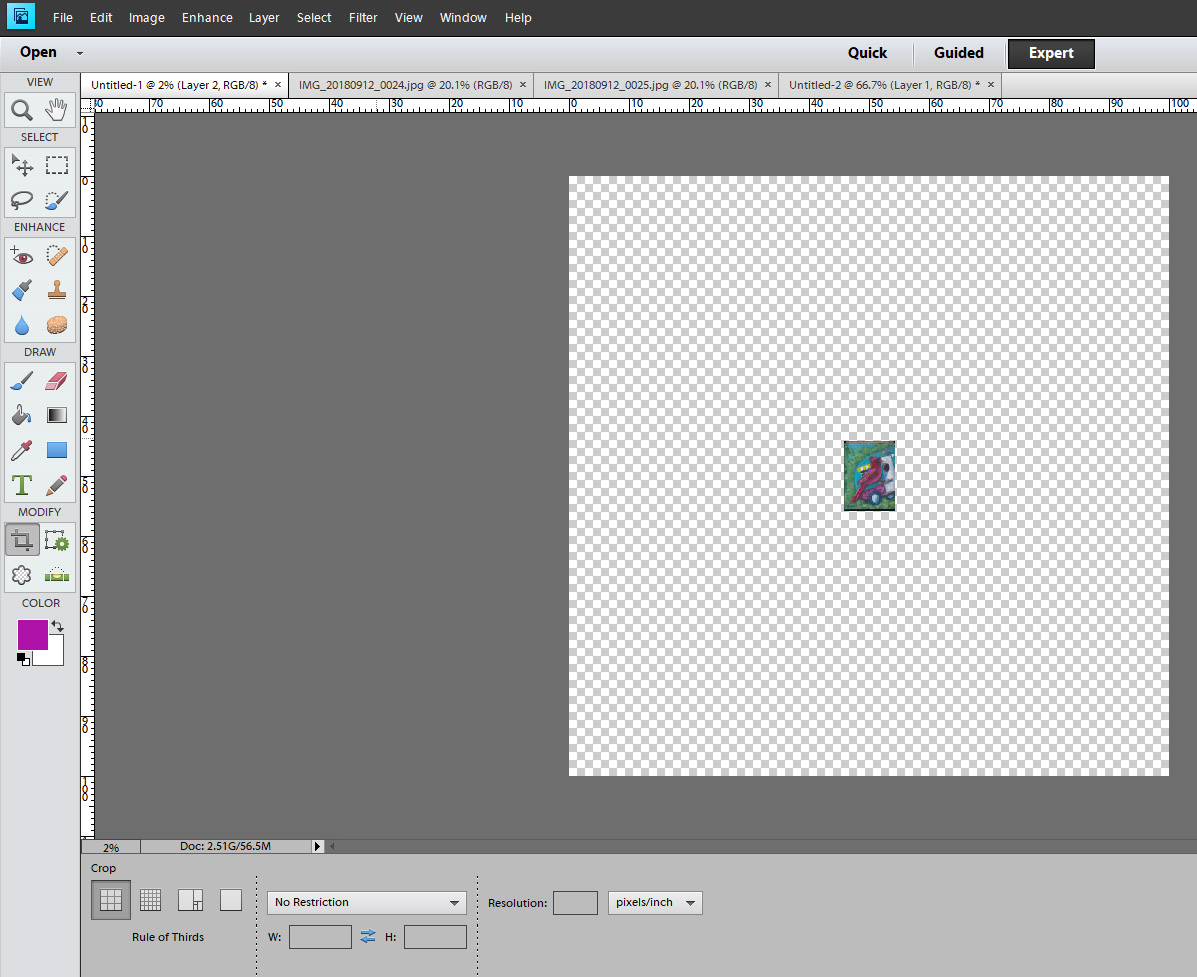Viewport: 1197px width, 977px height.
Task: Enable the Grid crop overlay
Action: click(151, 900)
